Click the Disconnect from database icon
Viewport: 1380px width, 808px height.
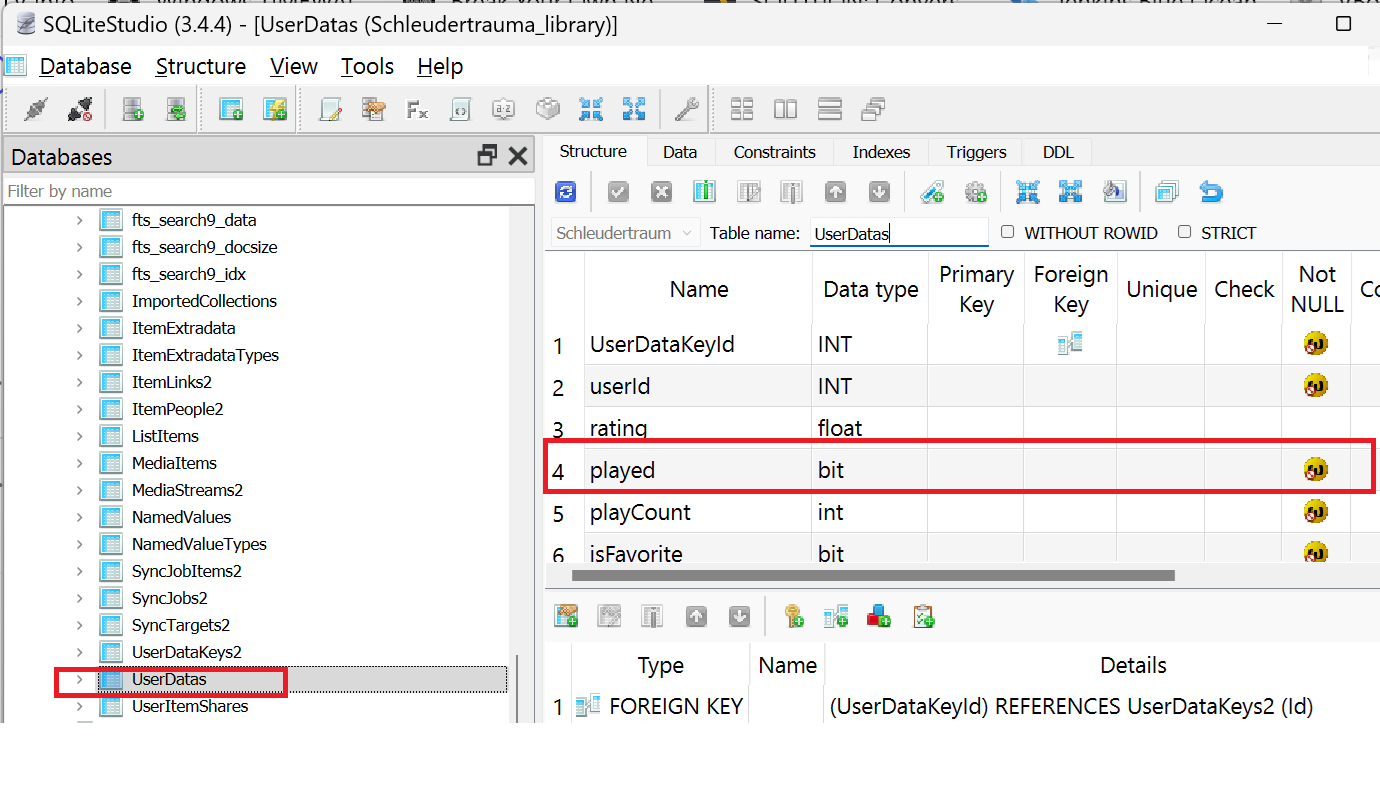(80, 109)
